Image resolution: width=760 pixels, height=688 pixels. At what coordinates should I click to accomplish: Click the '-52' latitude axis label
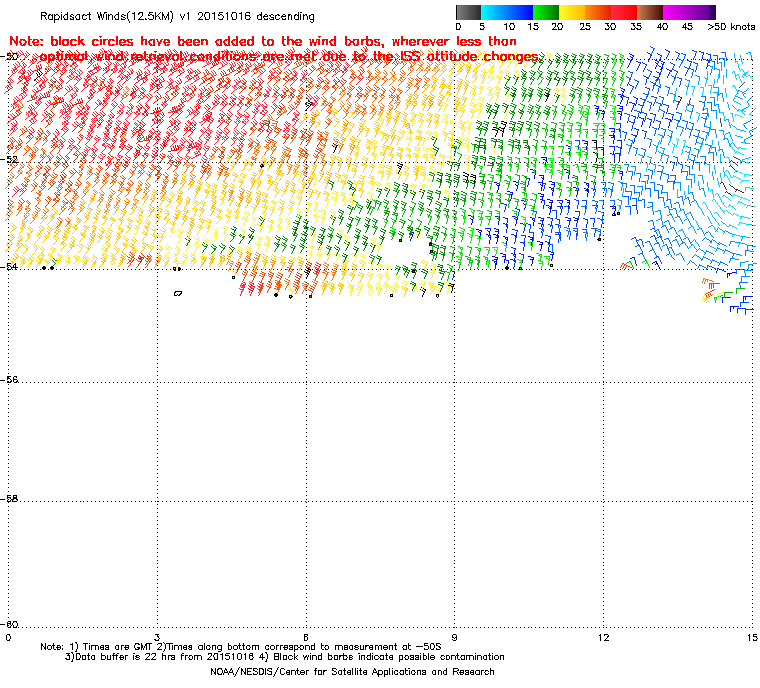[9, 160]
